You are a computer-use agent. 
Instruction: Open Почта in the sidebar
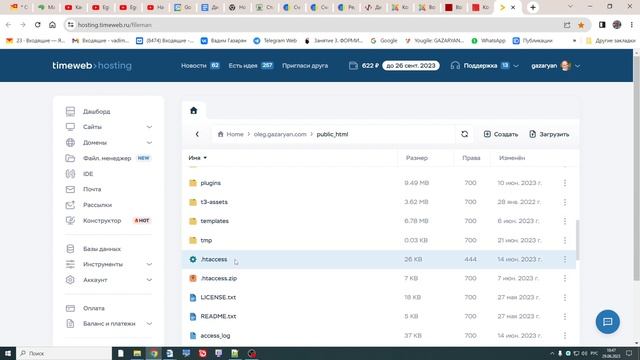(x=92, y=189)
